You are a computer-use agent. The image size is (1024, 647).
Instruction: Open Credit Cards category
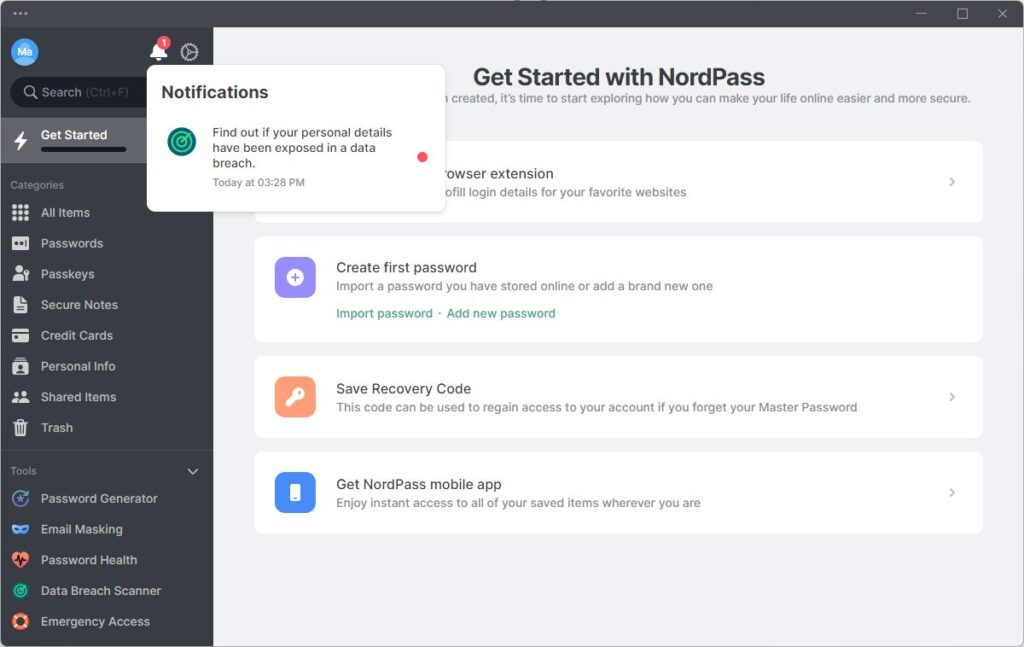tap(76, 335)
